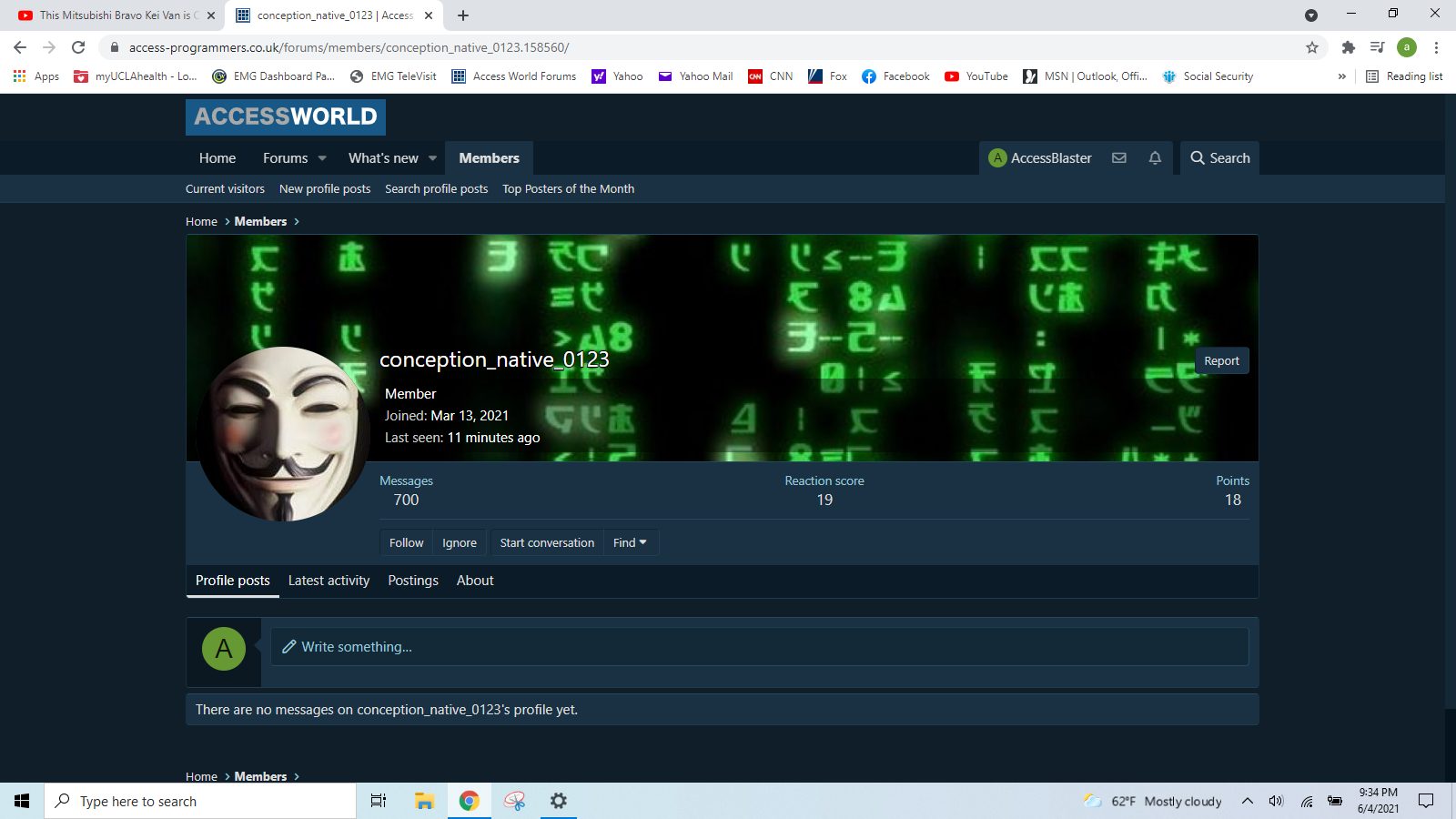The width and height of the screenshot is (1456, 819).
Task: Open a new browser tab
Action: pyautogui.click(x=463, y=15)
